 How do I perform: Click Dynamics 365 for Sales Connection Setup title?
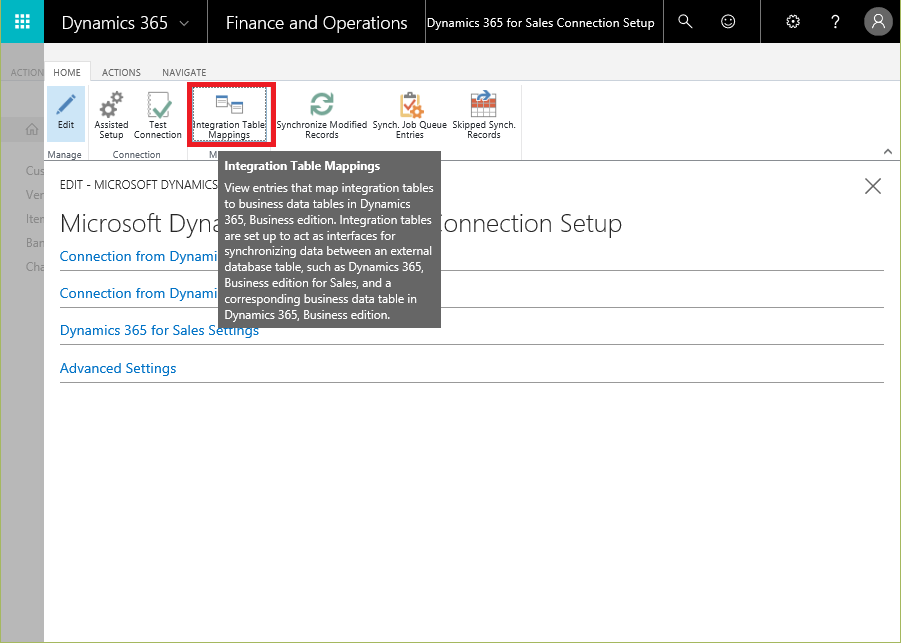coord(541,23)
